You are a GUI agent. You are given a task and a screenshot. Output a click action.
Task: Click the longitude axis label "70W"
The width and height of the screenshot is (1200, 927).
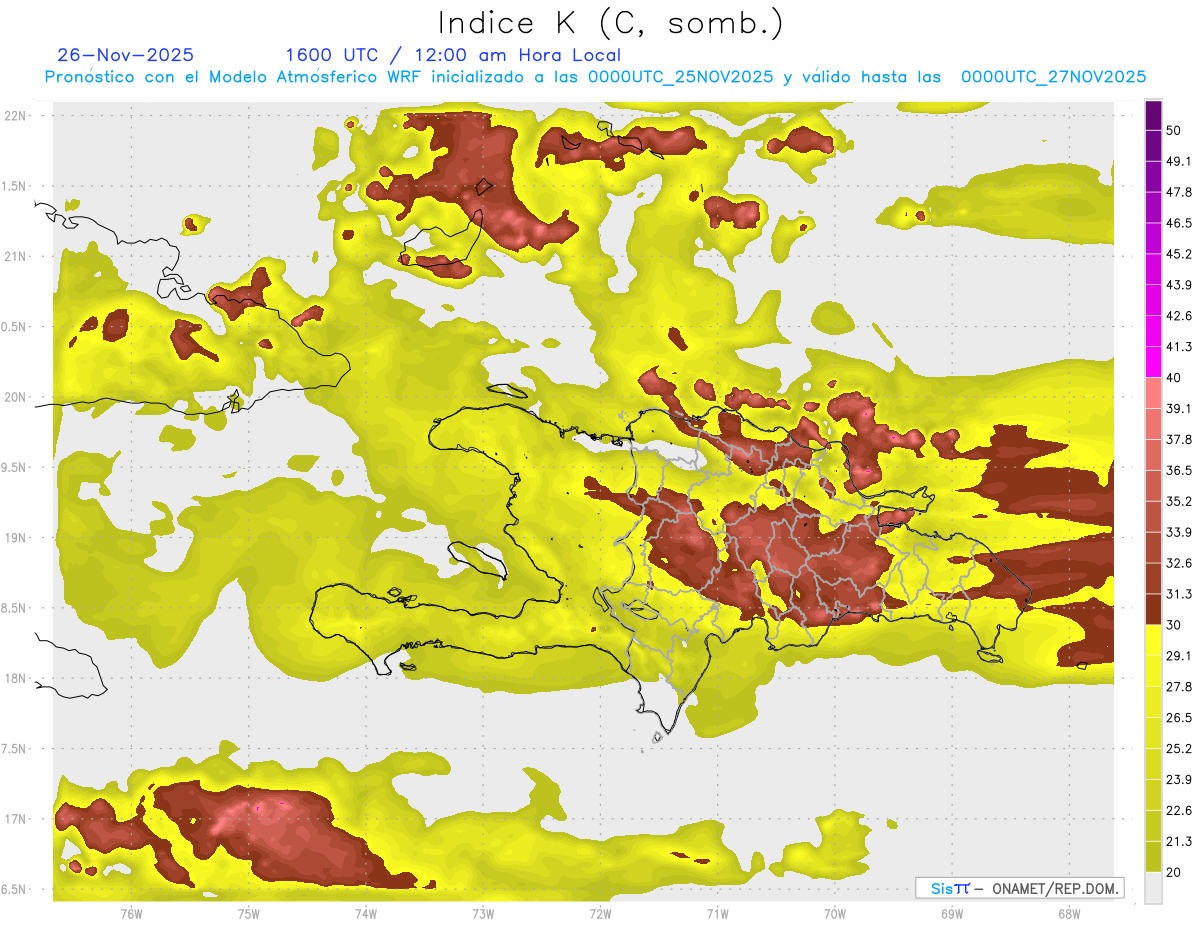point(835,913)
